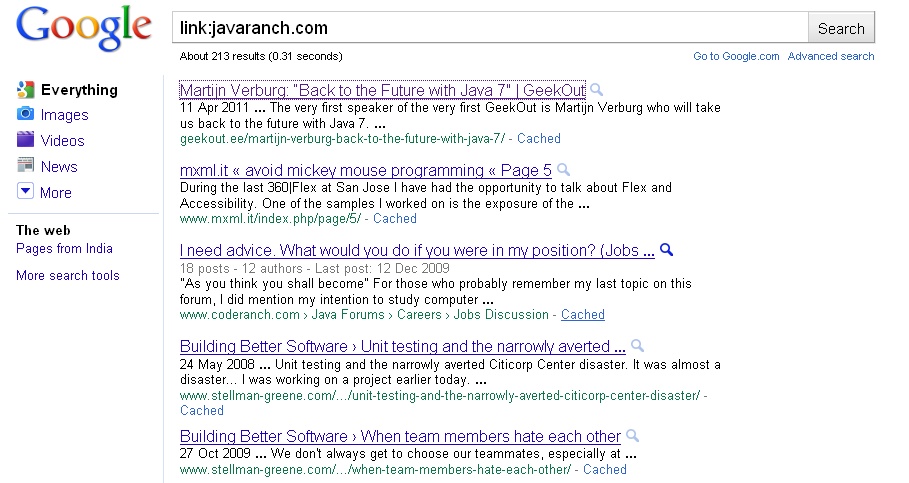Click the About 213 results text
The height and width of the screenshot is (483, 909).
(261, 56)
